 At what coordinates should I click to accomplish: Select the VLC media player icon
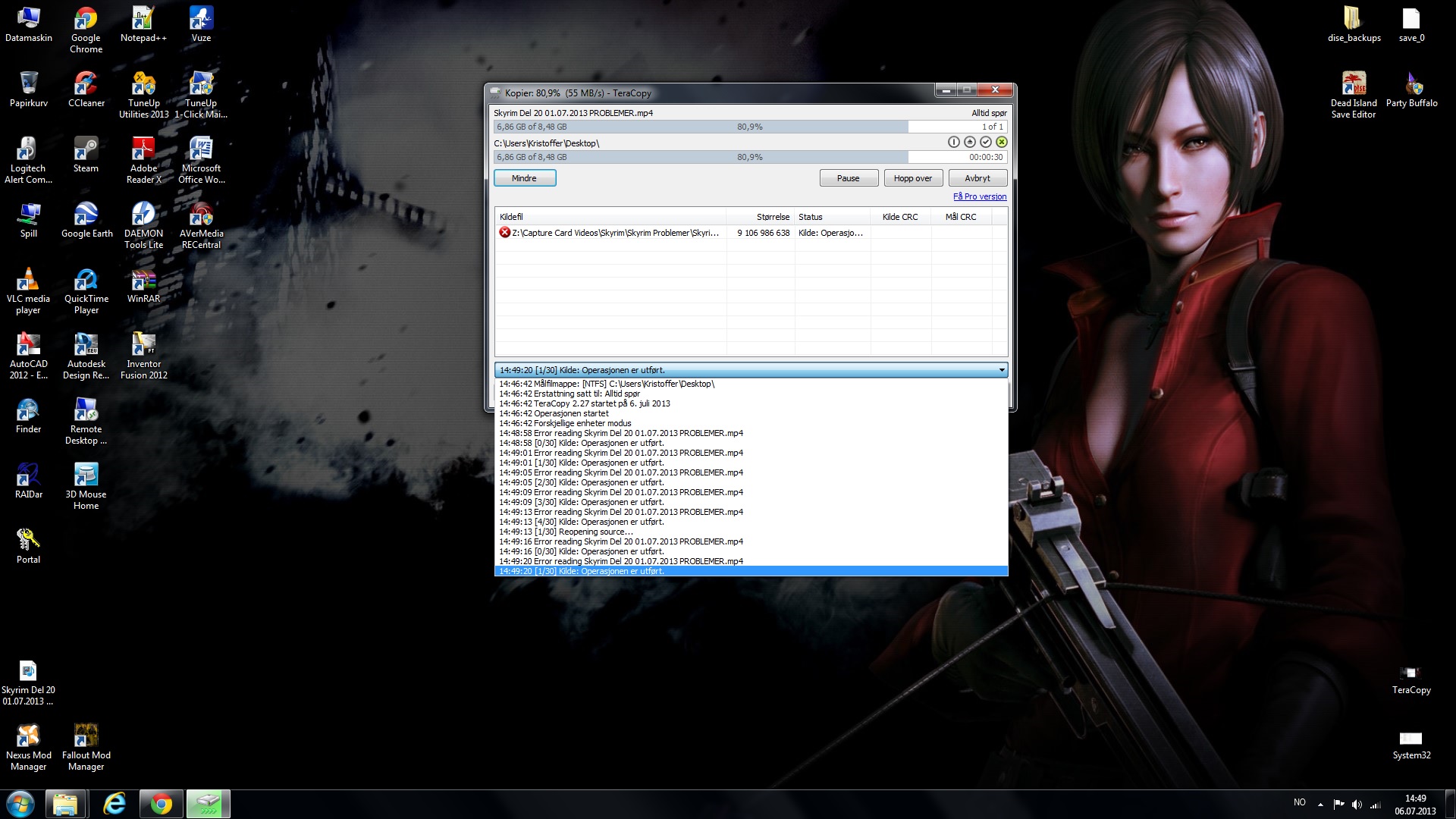tap(28, 291)
